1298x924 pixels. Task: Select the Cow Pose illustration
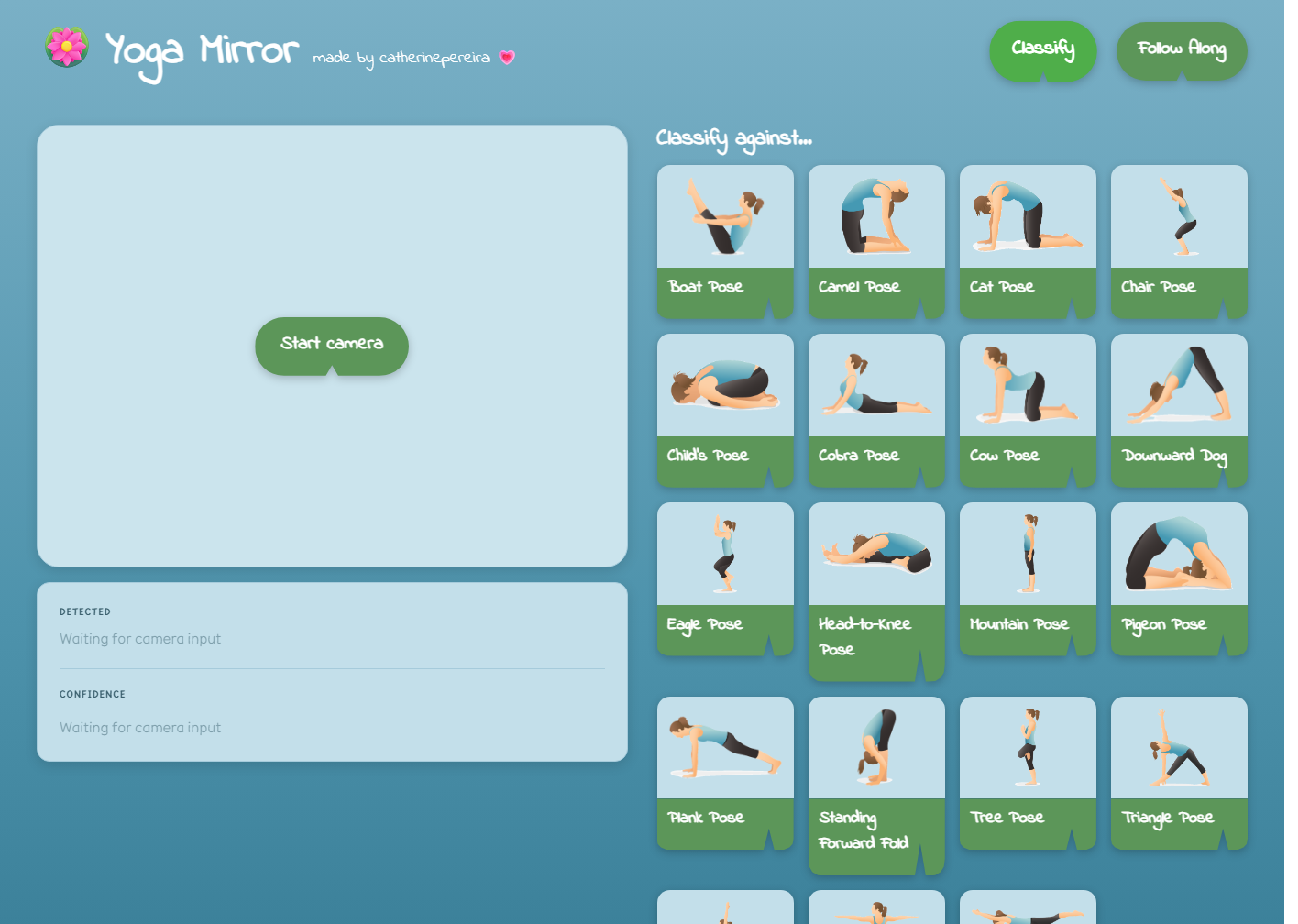coord(1028,385)
